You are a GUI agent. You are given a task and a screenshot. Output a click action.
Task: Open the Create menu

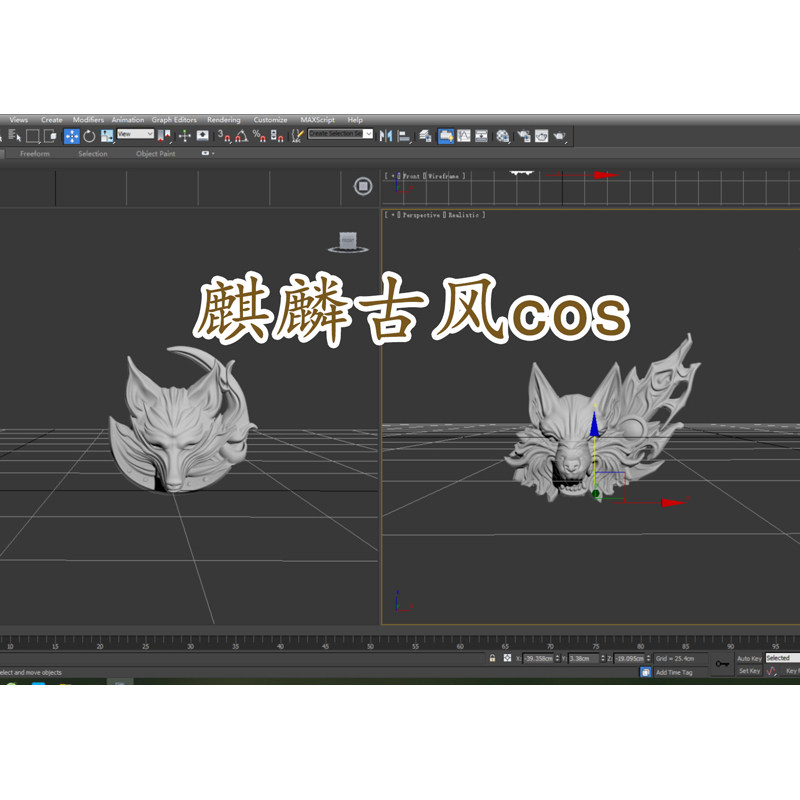[x=52, y=120]
